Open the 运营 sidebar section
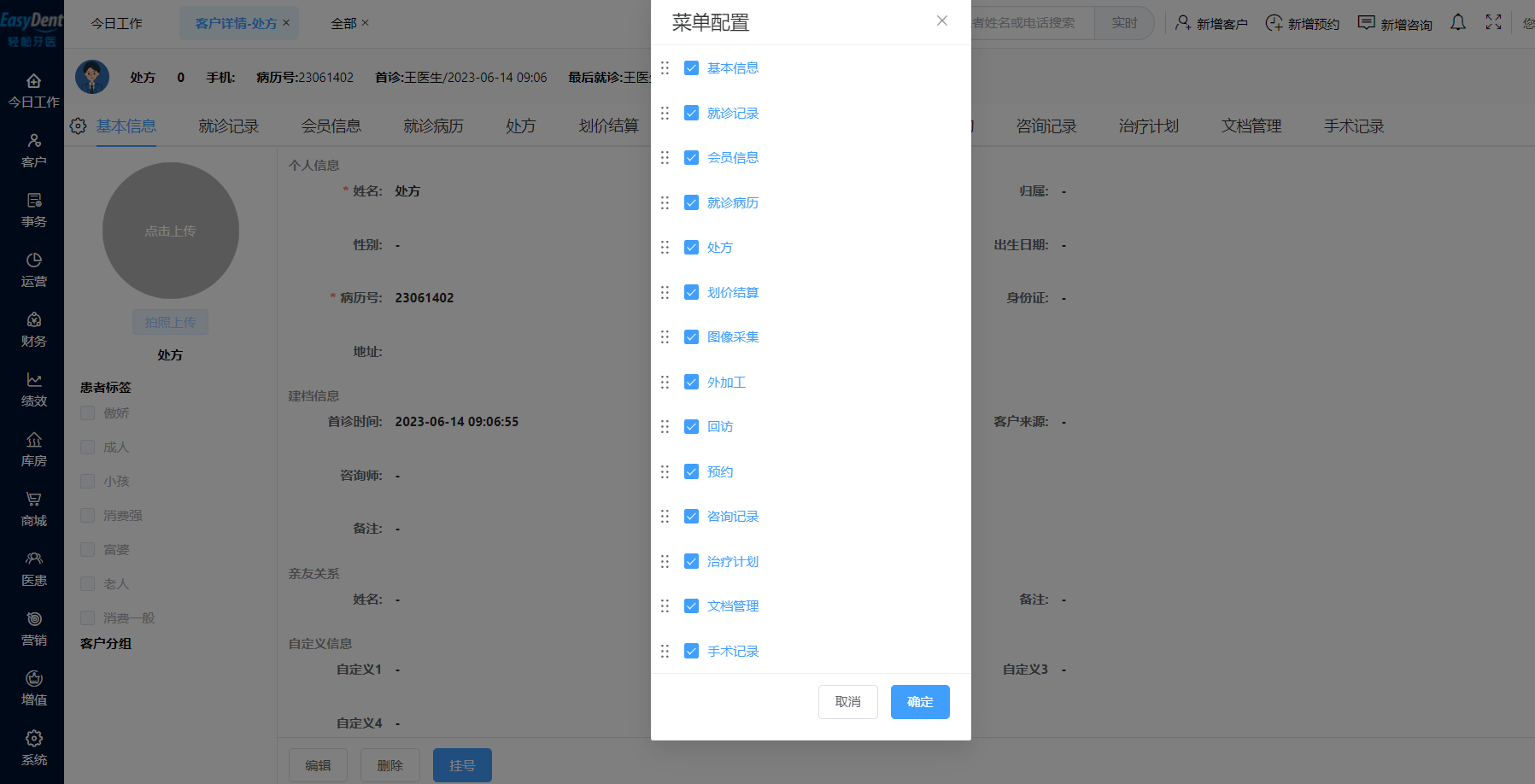The height and width of the screenshot is (784, 1535). [33, 271]
